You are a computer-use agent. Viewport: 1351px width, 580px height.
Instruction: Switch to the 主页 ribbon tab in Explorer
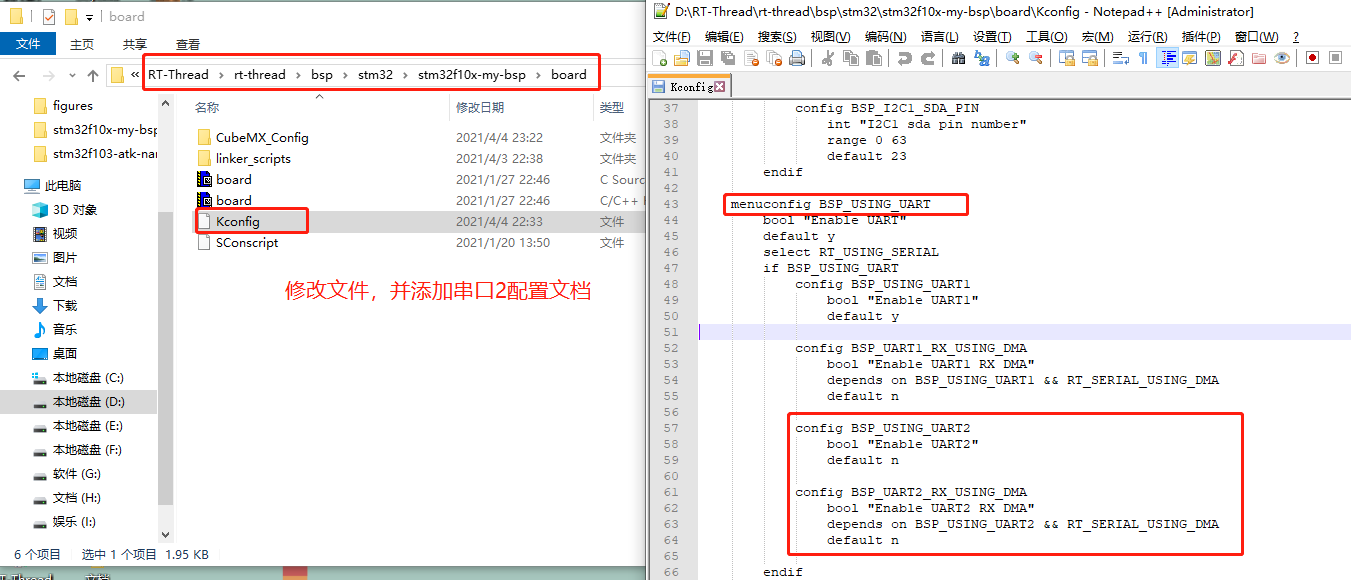tap(82, 44)
